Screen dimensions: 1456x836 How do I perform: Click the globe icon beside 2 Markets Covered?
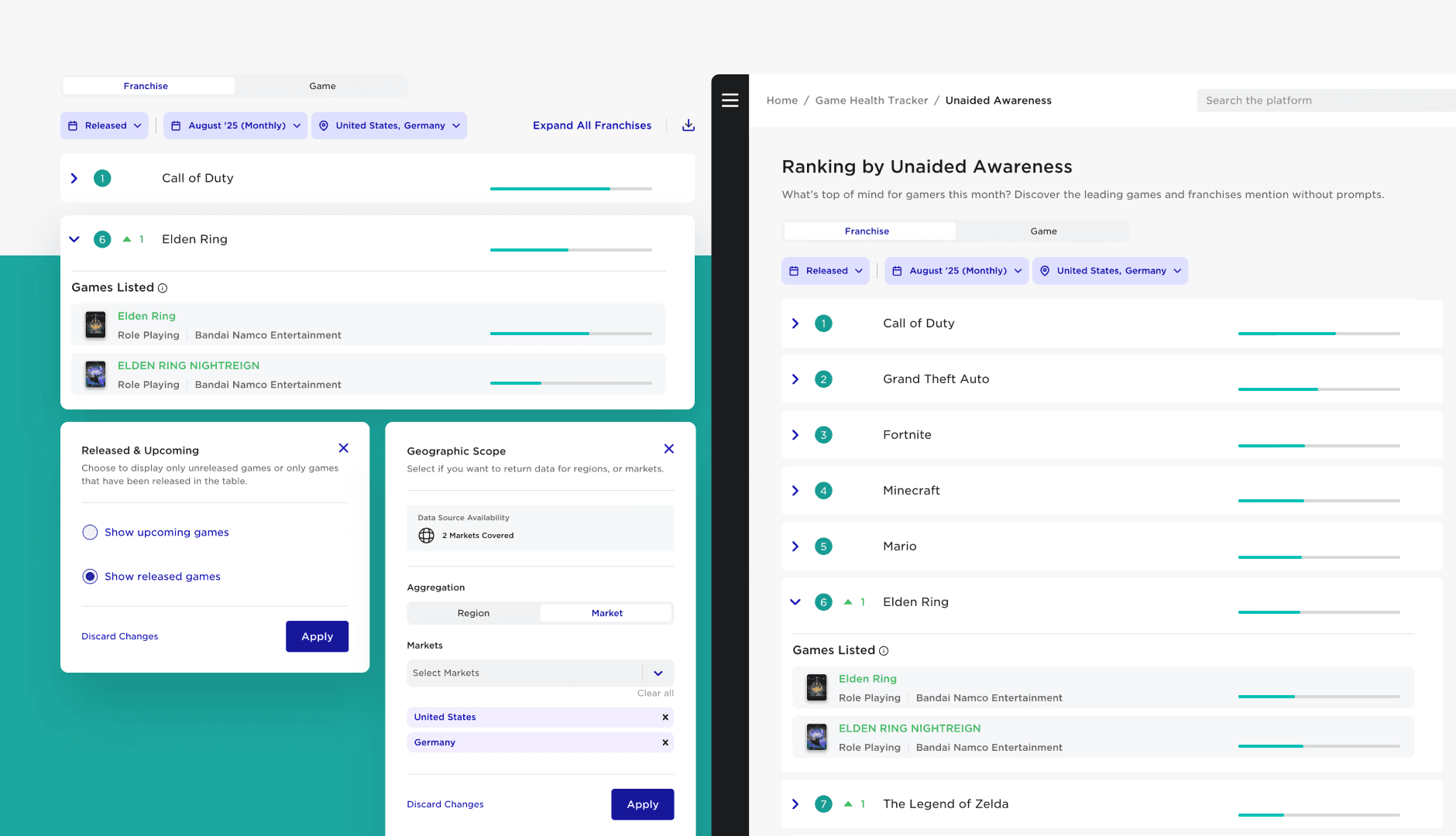pos(426,536)
